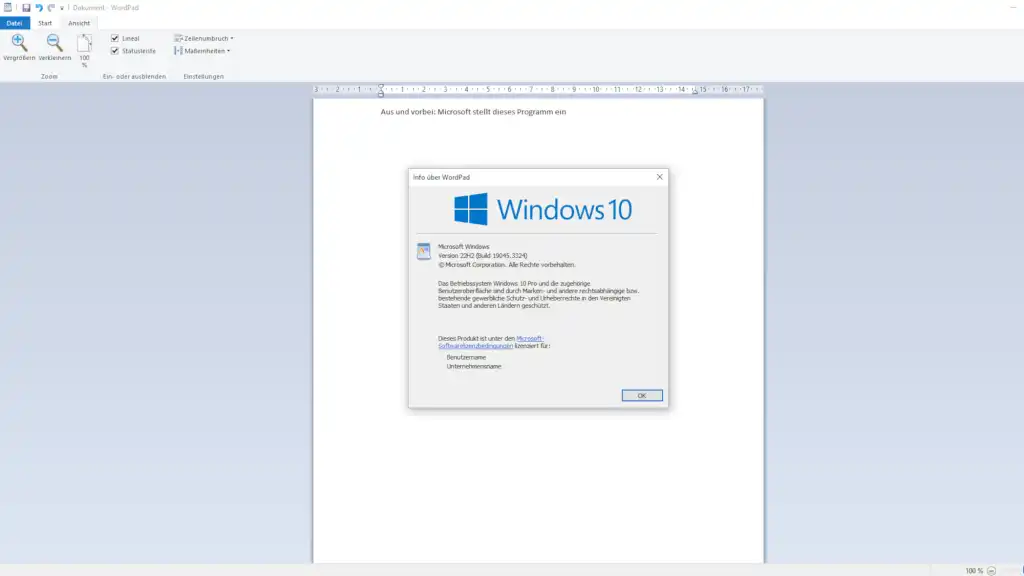Viewport: 1024px width, 576px height.
Task: Save the document via quick access toolbar
Action: tap(26, 8)
